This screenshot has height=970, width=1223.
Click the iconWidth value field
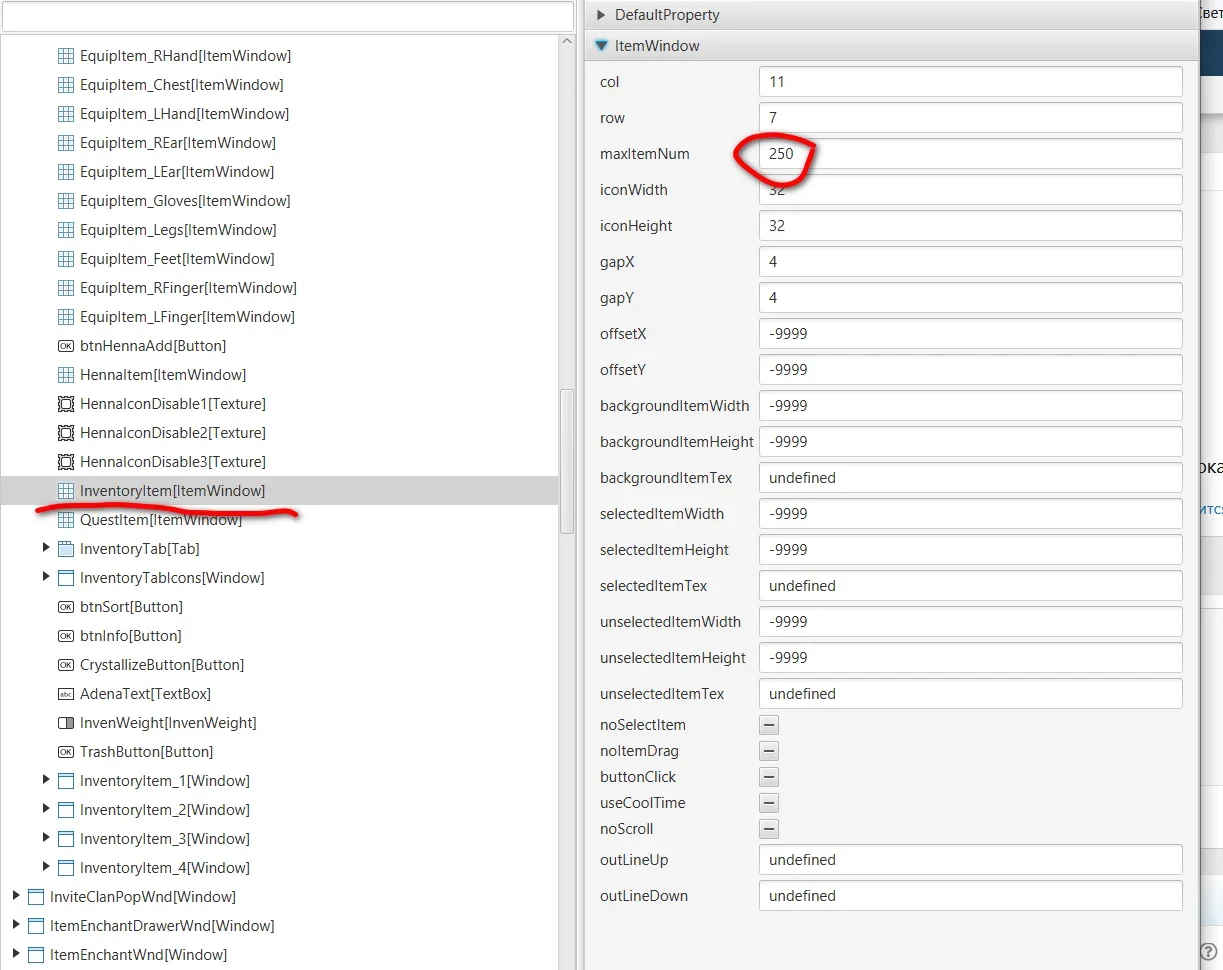click(x=970, y=190)
